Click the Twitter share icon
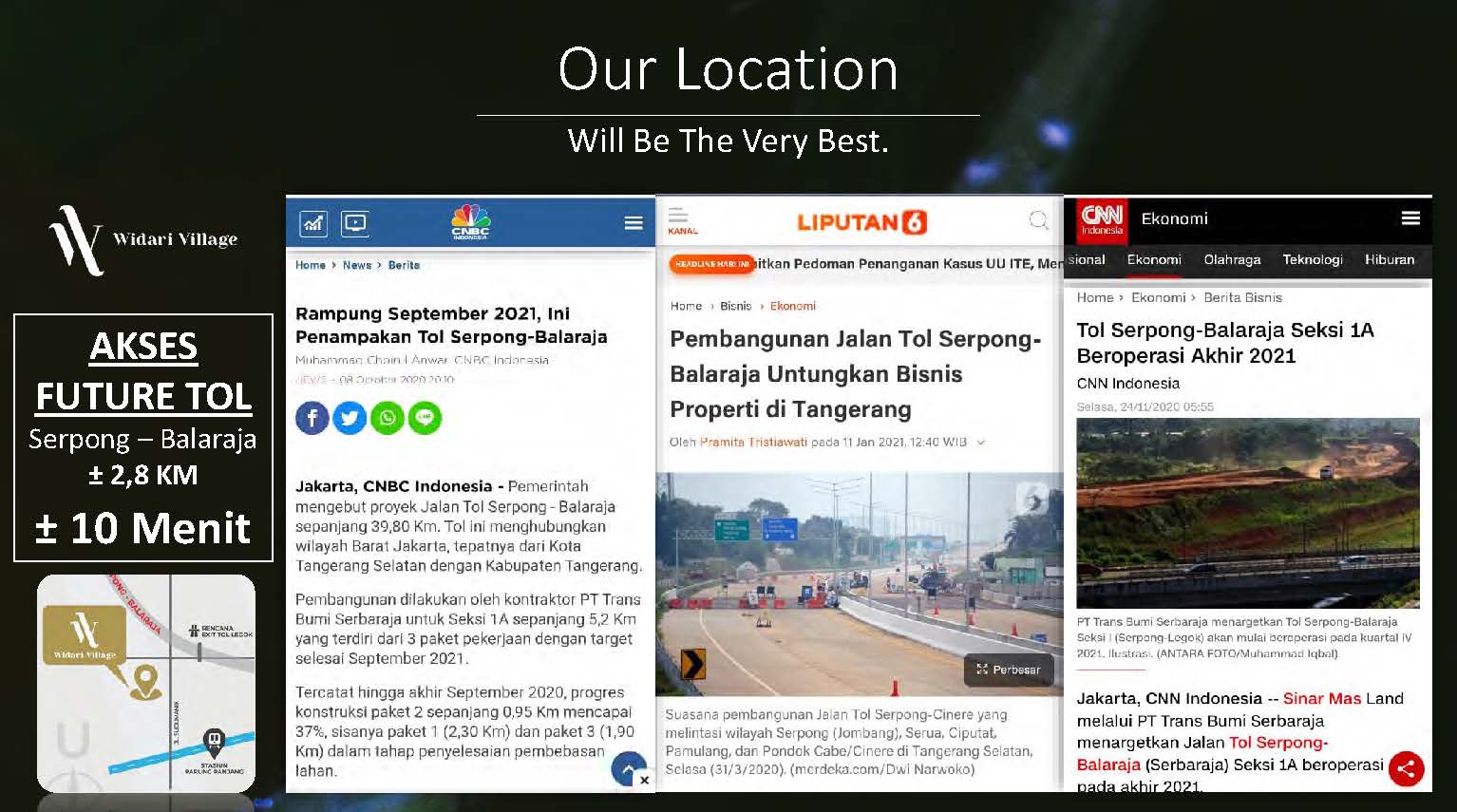Image resolution: width=1457 pixels, height=812 pixels. (x=350, y=418)
